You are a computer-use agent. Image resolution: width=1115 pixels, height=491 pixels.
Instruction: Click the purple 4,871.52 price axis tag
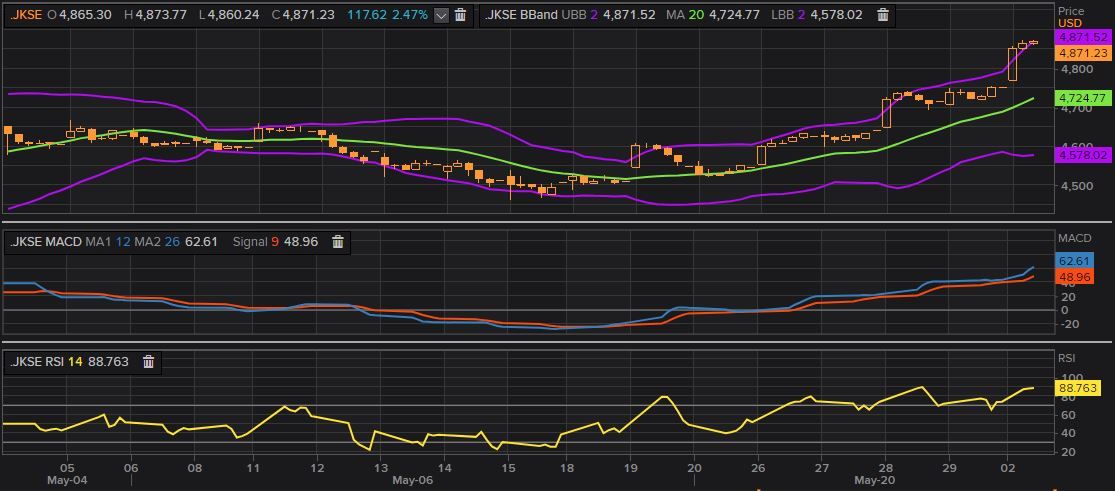click(1084, 37)
